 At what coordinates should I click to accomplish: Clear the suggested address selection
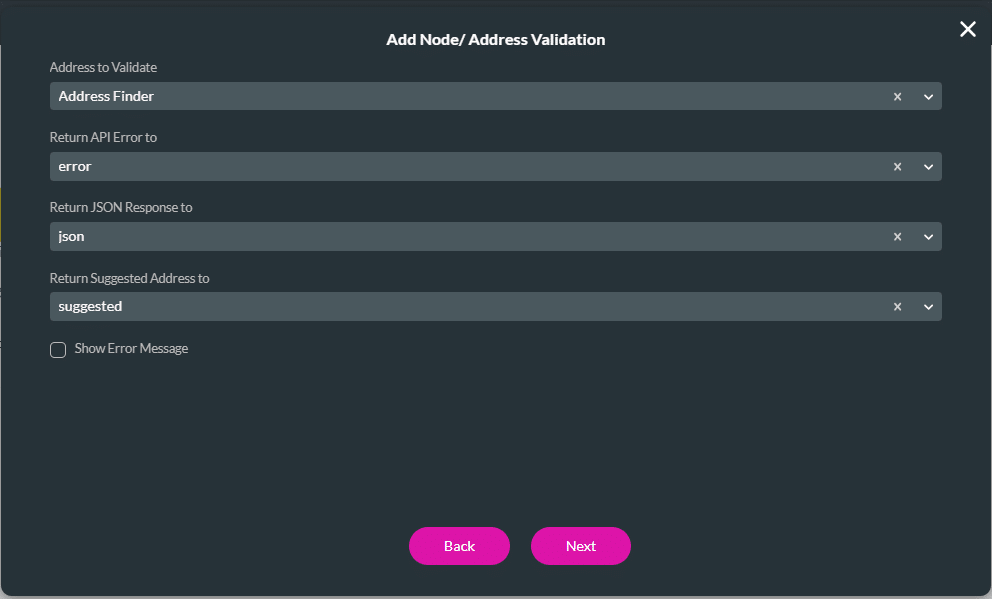click(897, 306)
